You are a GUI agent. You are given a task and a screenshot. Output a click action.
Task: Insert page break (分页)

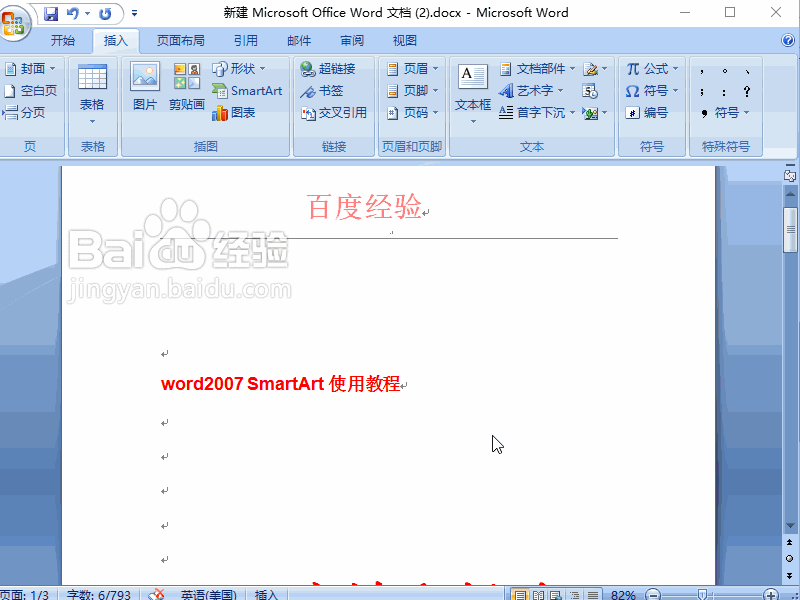tap(24, 112)
